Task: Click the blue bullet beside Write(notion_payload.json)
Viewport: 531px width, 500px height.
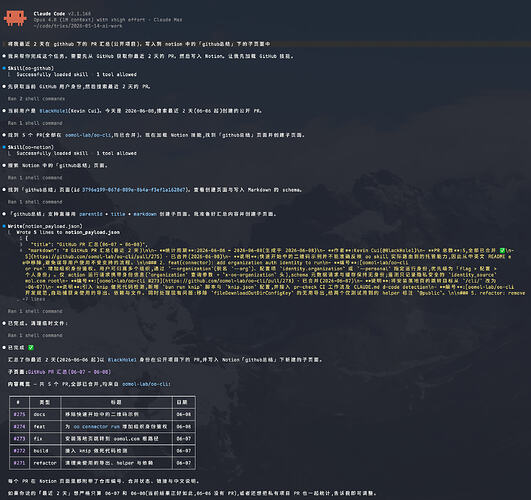Action: point(4,226)
